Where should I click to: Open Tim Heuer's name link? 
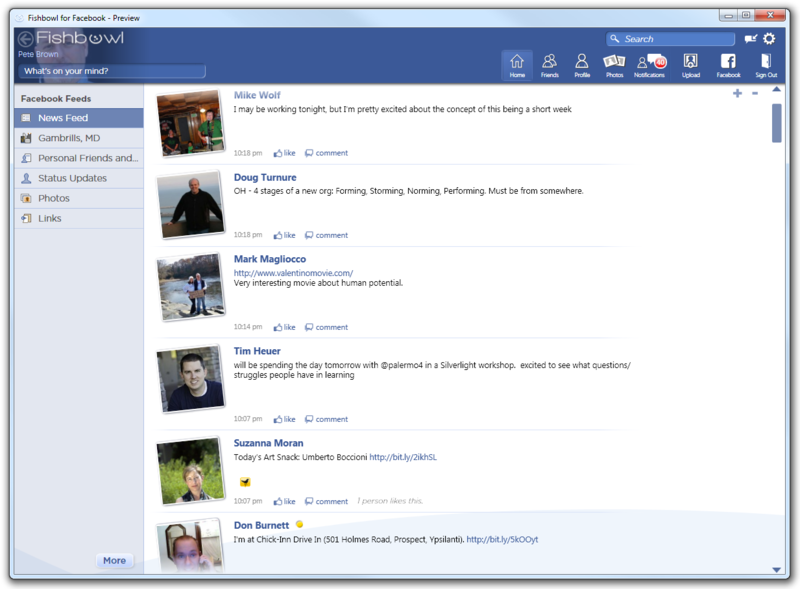tap(257, 351)
